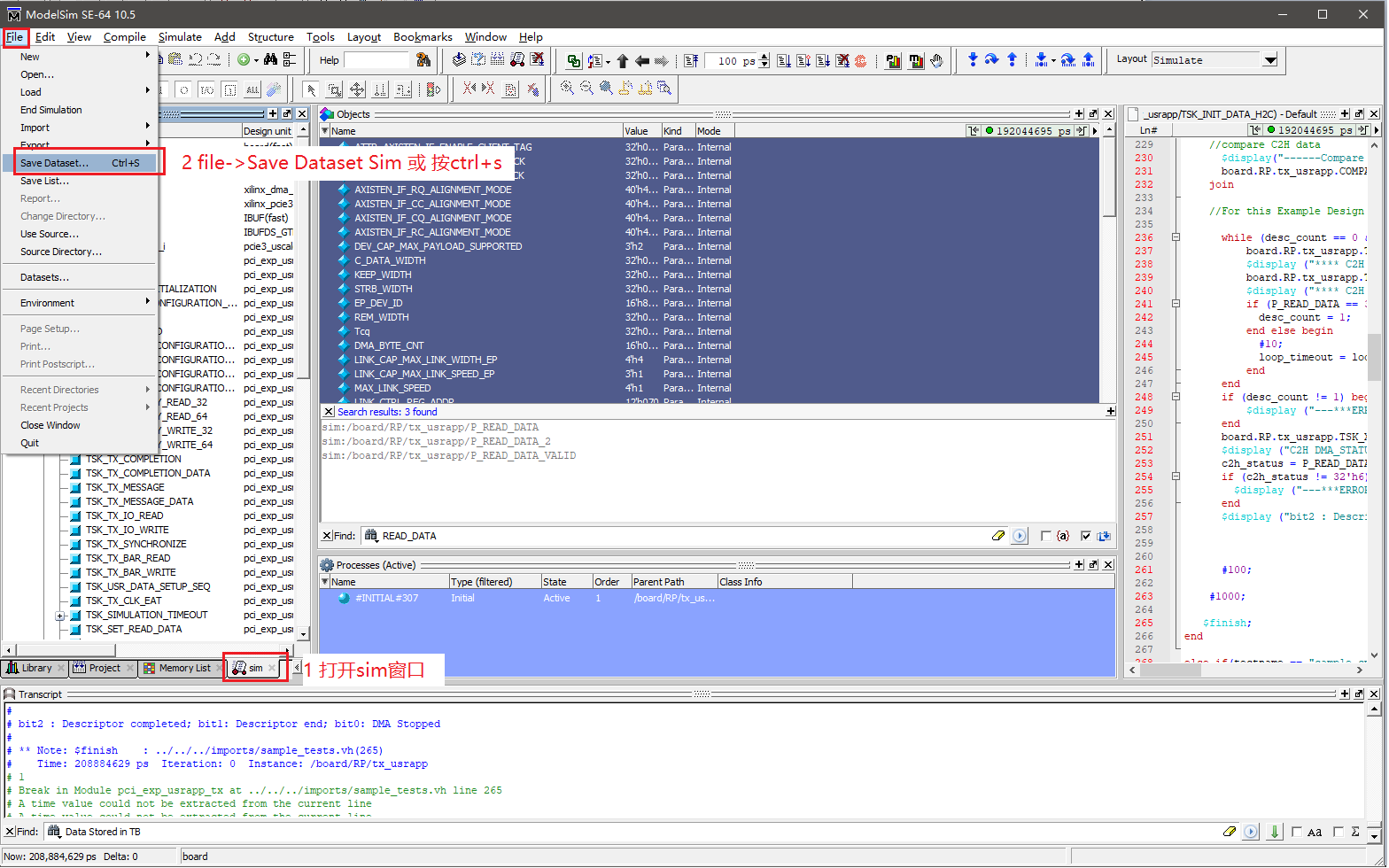Click the Run -All icon

[x=823, y=60]
